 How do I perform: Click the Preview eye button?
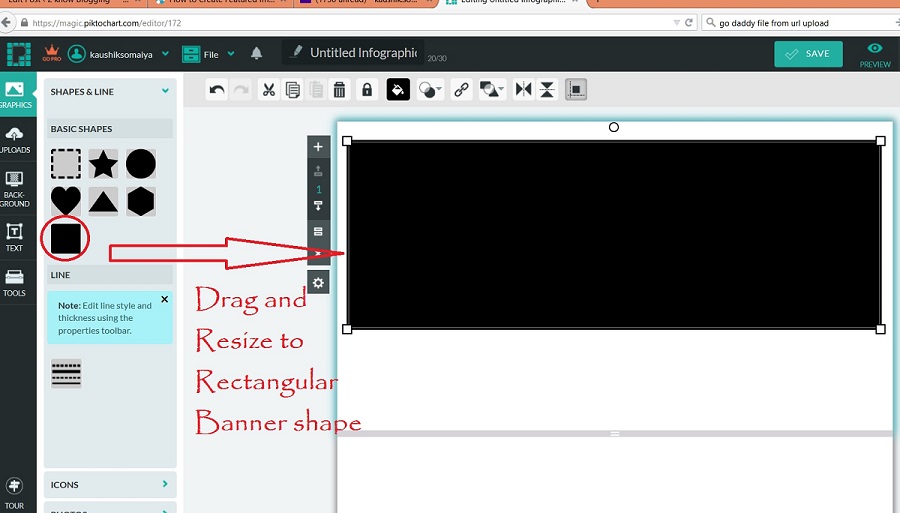875,55
